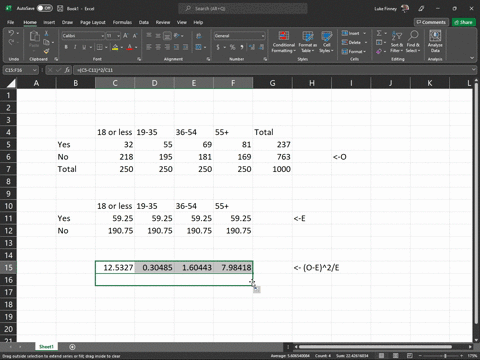Open the font size dropdown
Screen dimensions: 480x360
pyautogui.click(x=118, y=36)
